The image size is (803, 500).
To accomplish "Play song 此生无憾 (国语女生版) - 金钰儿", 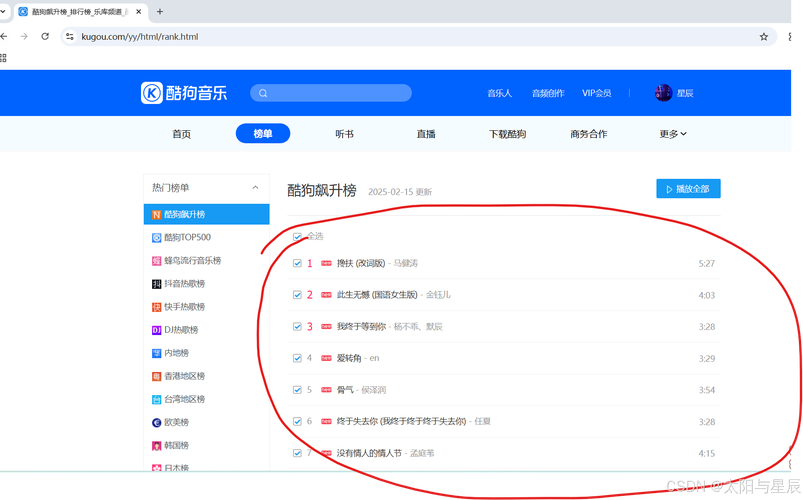I will coord(394,295).
